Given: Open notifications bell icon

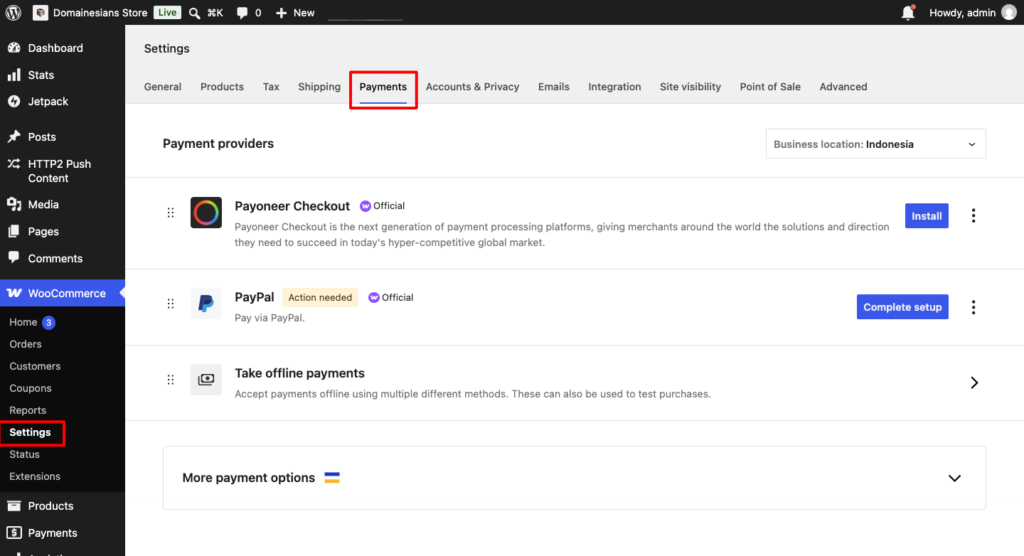Looking at the screenshot, I should tap(908, 12).
